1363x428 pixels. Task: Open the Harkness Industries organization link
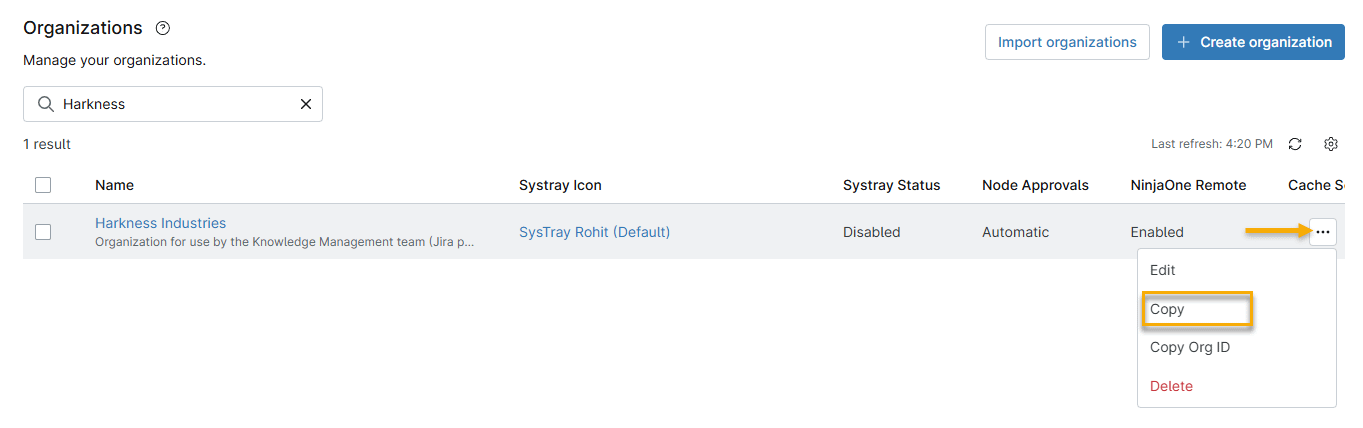coord(160,223)
